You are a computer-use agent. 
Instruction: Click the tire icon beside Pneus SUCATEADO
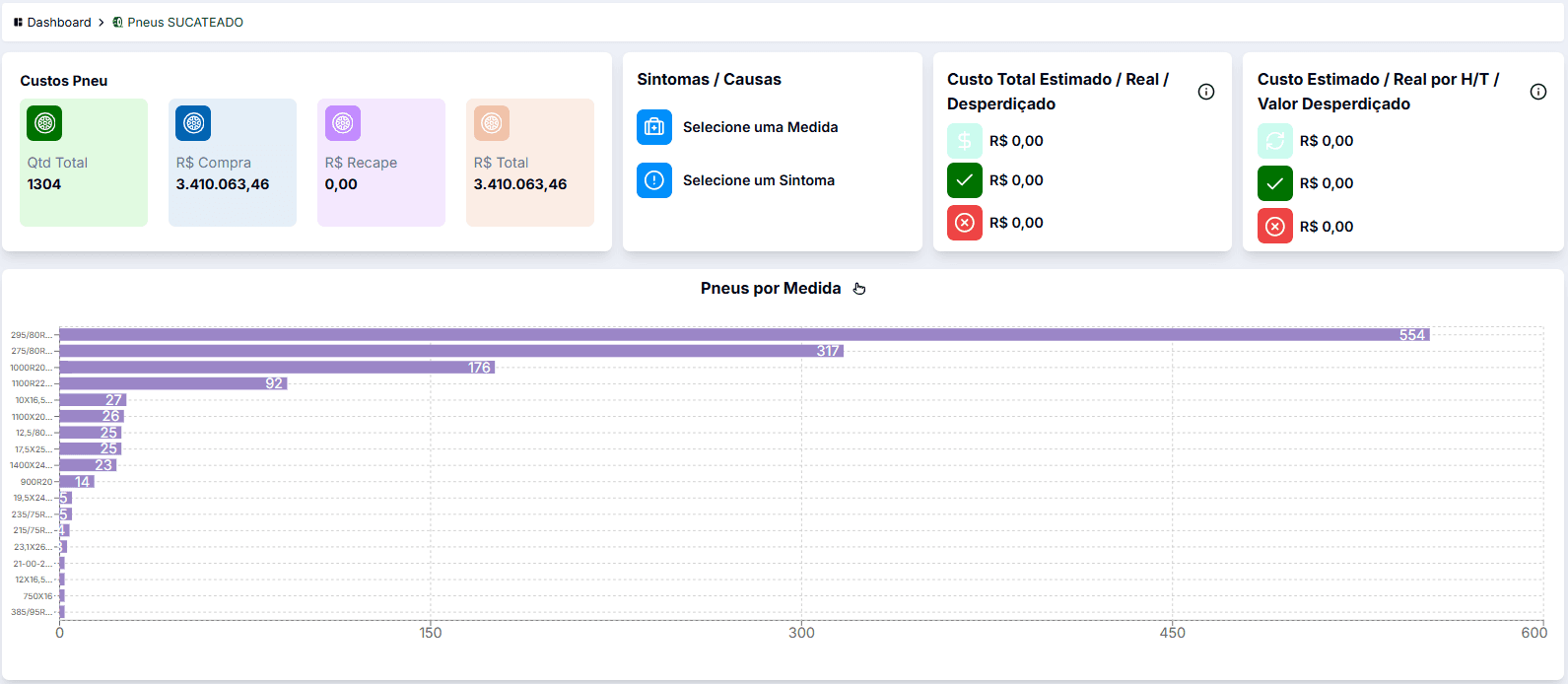coord(118,22)
